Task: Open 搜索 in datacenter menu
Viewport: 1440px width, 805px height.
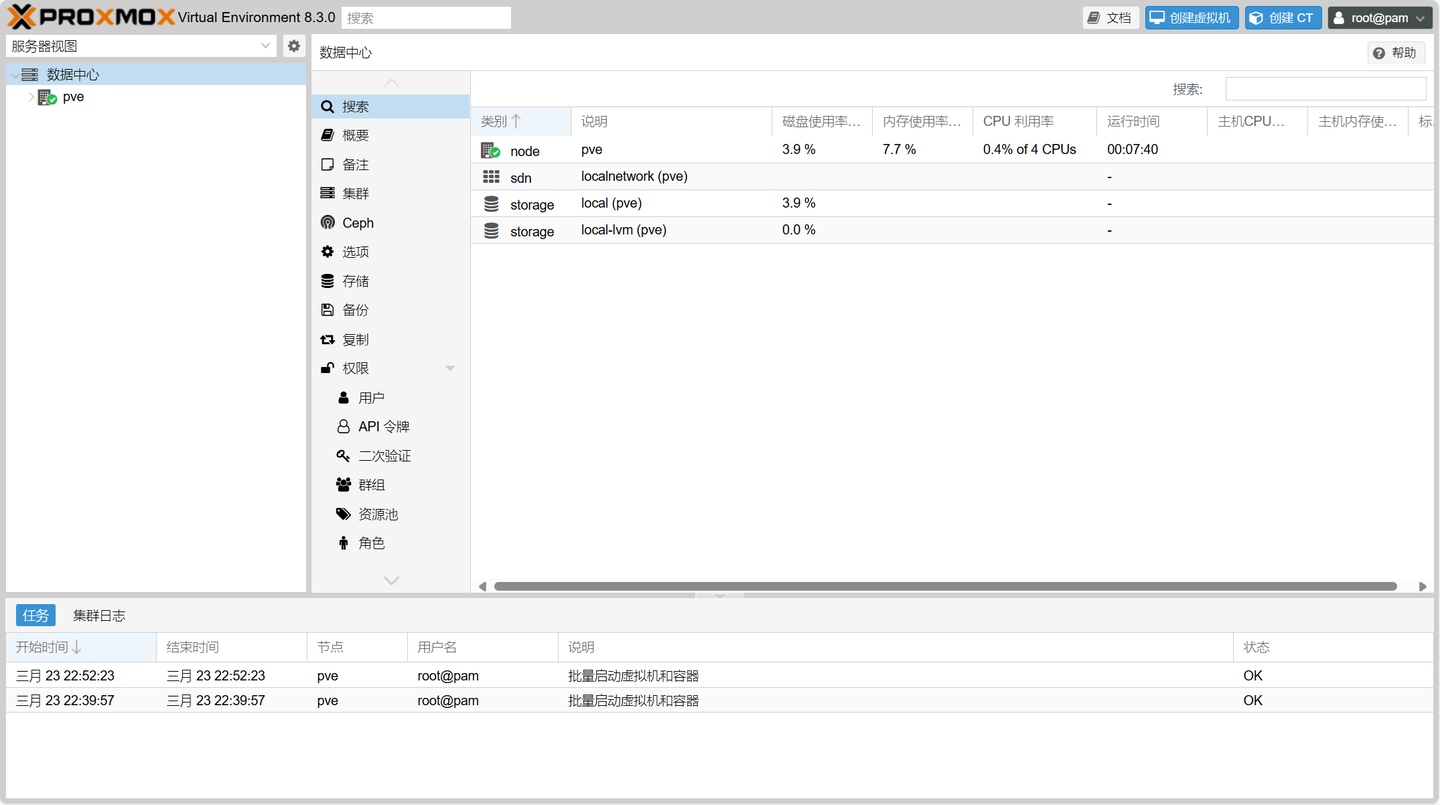Action: [390, 106]
